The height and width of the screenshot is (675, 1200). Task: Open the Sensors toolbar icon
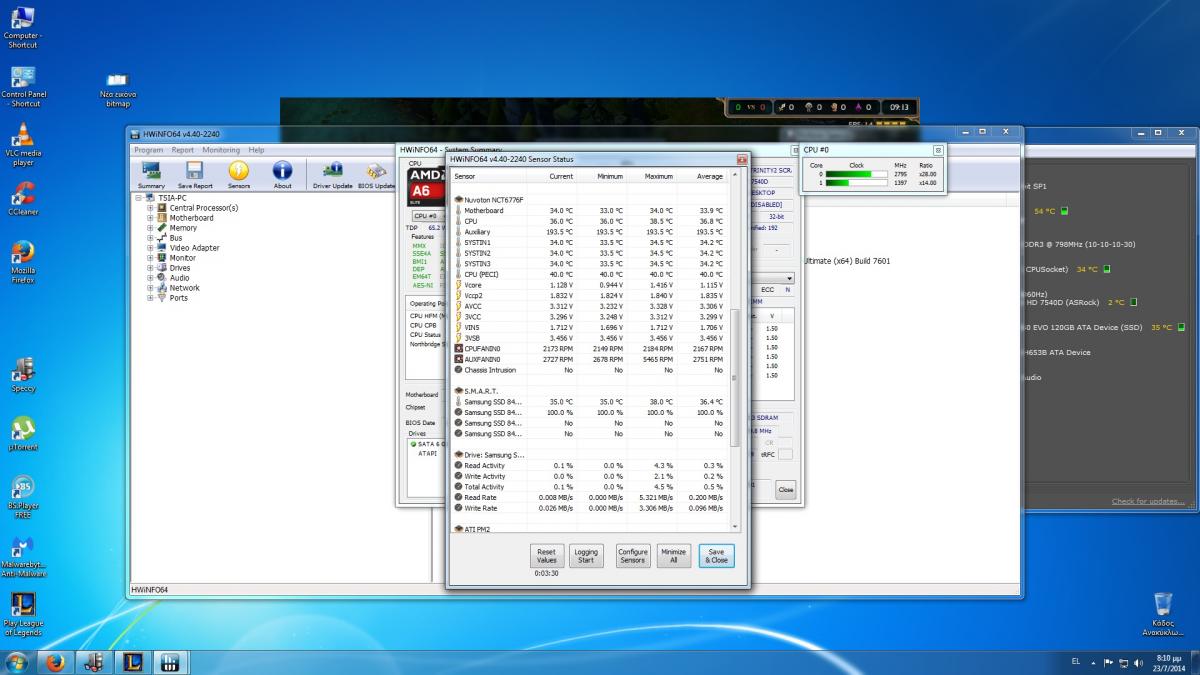[239, 175]
